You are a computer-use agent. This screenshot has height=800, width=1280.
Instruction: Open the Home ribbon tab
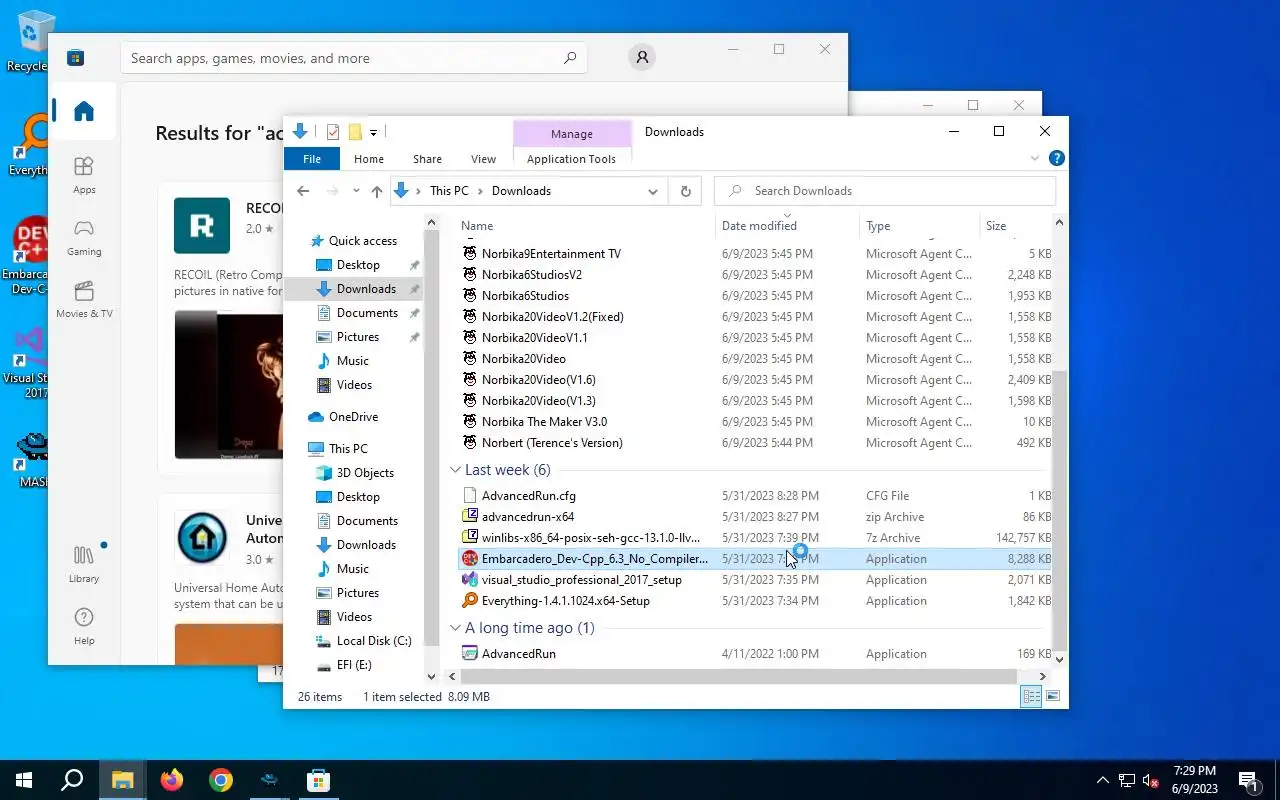[369, 159]
